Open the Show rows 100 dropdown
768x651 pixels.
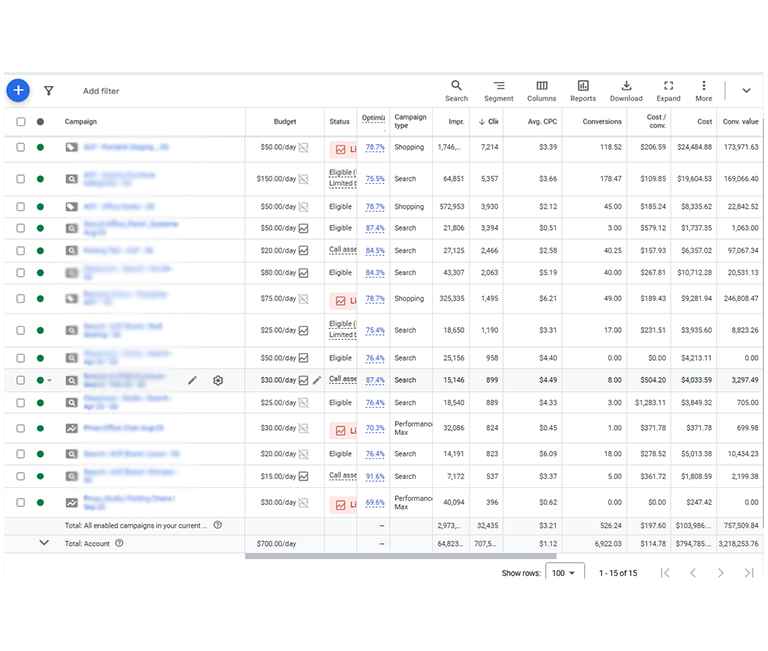point(565,573)
